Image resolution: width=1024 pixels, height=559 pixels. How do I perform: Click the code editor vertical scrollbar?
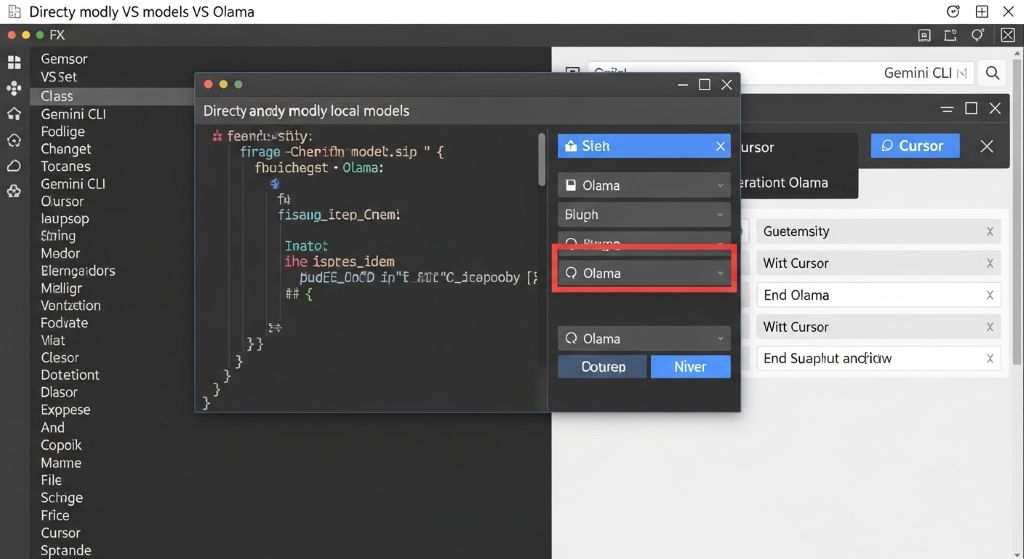543,160
